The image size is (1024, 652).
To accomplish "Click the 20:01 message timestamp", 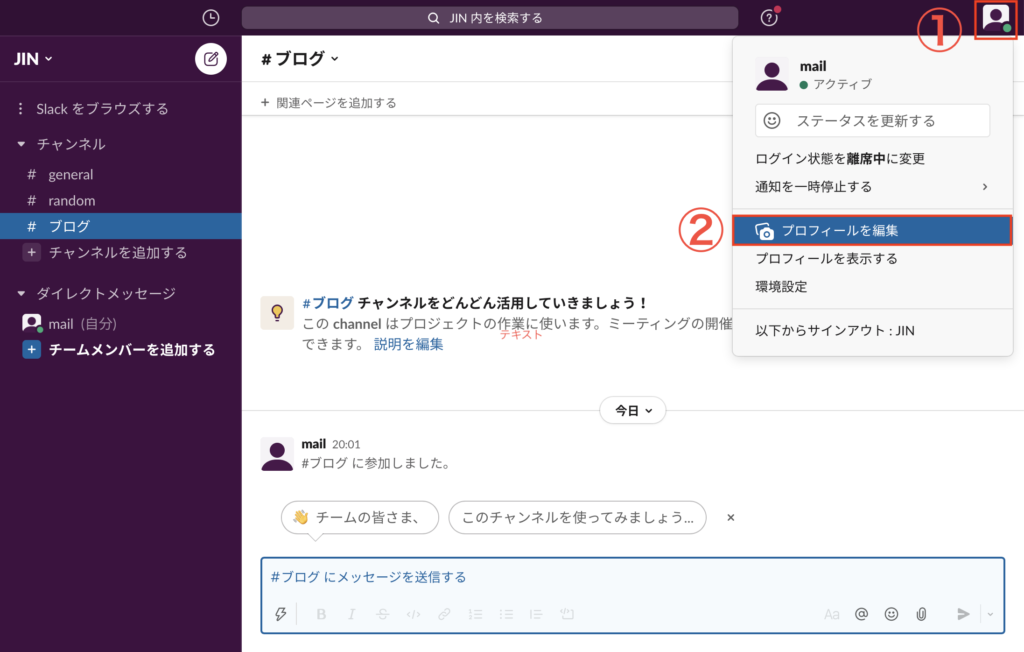I will (346, 444).
